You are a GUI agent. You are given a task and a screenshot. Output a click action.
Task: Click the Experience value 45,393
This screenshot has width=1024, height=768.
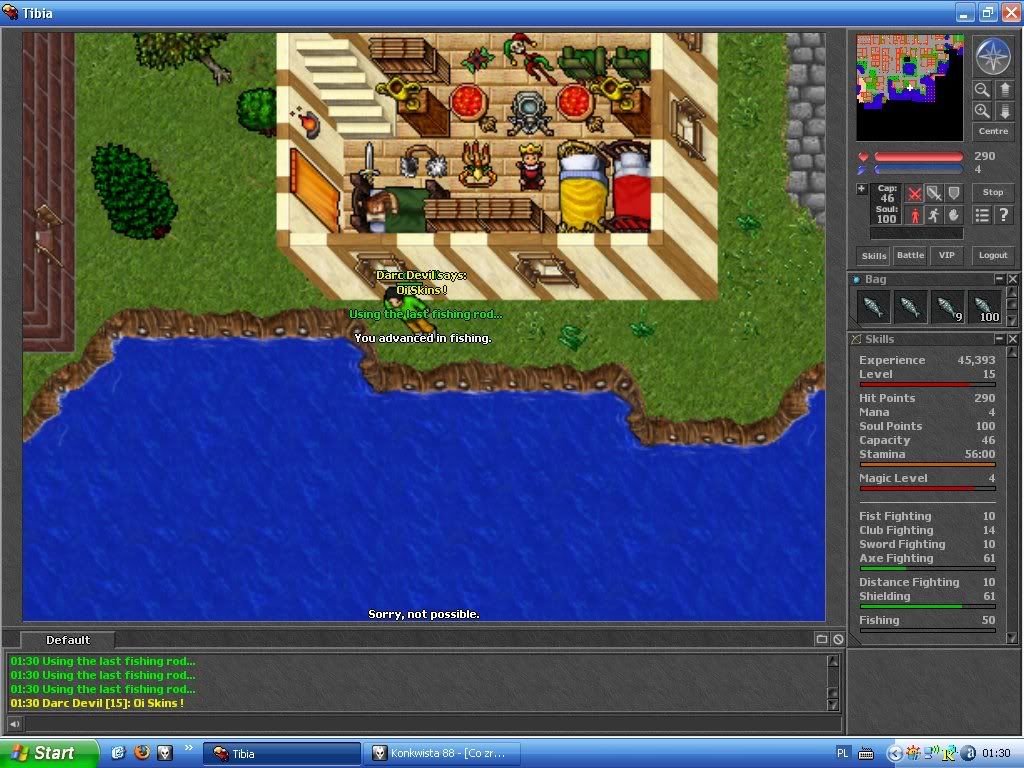click(976, 360)
